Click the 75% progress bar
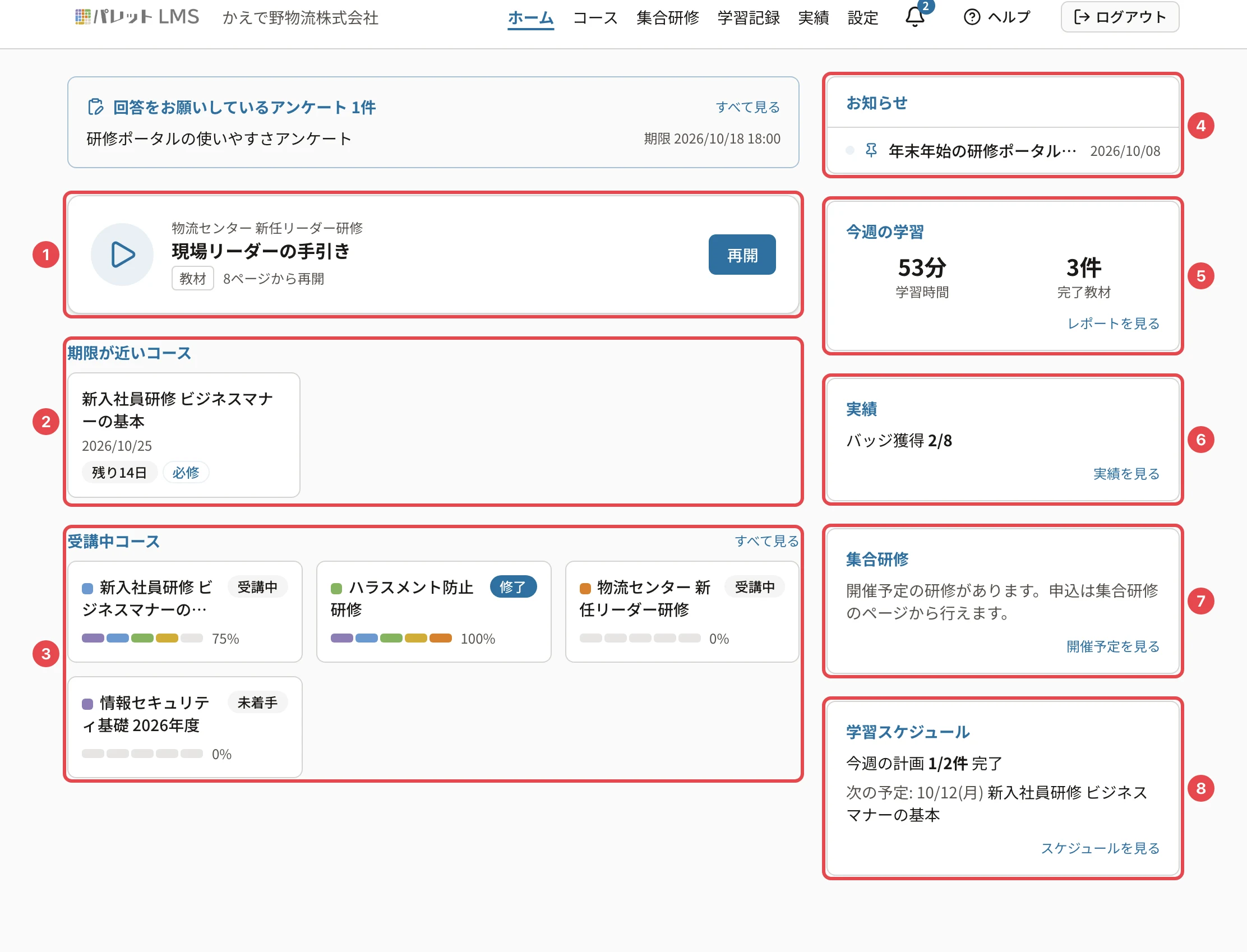The width and height of the screenshot is (1247, 952). [142, 638]
